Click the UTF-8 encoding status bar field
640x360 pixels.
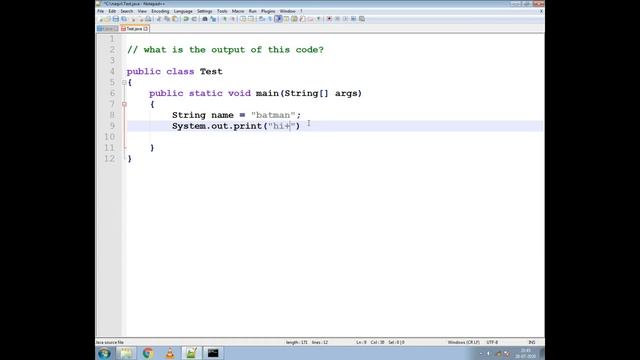492,342
